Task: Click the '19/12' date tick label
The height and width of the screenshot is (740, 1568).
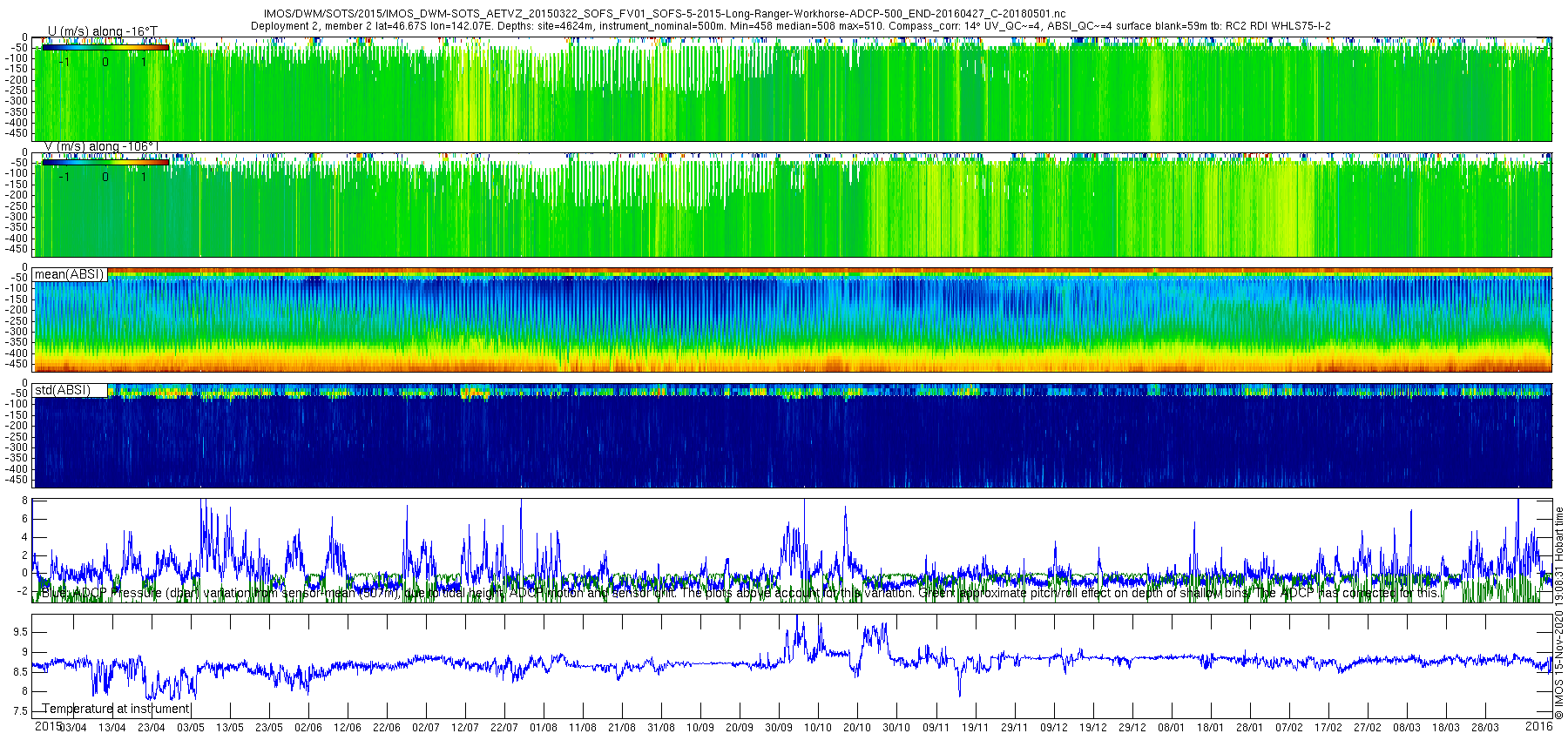Action: (x=1093, y=728)
